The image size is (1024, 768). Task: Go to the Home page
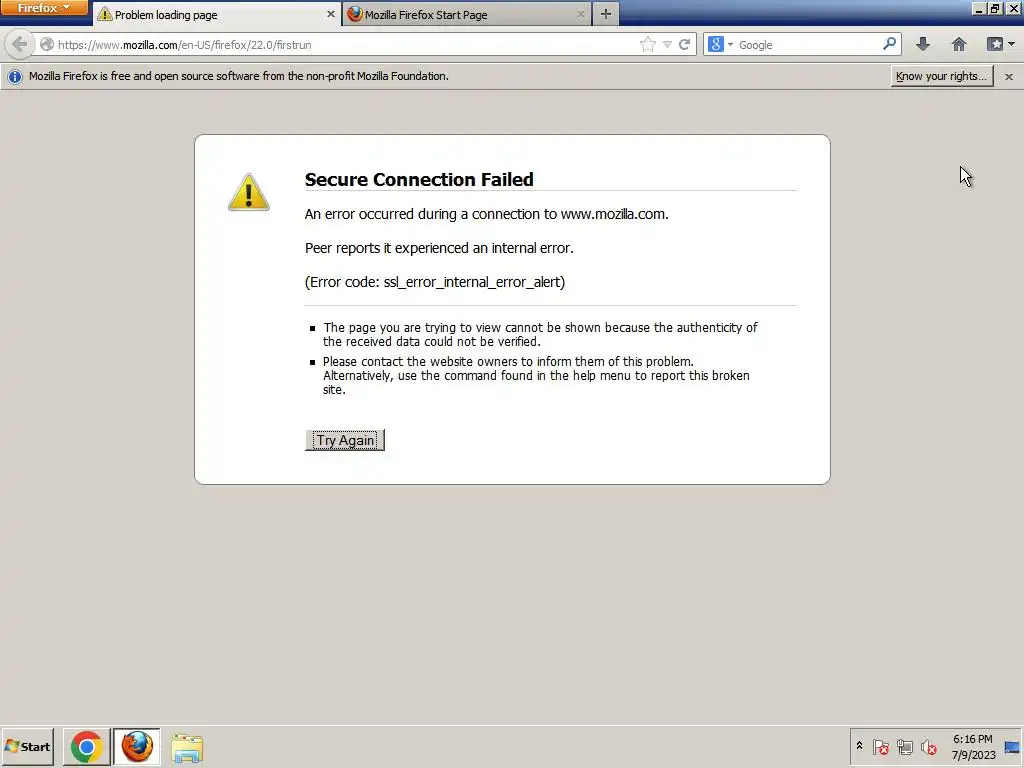959,44
